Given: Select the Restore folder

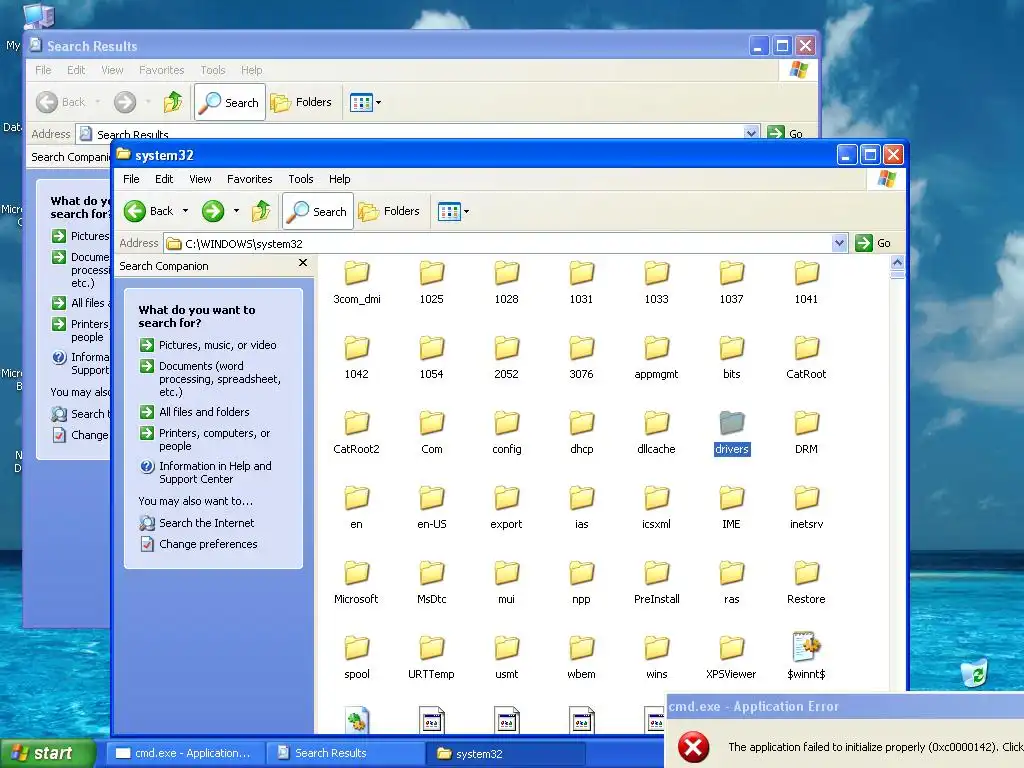Looking at the screenshot, I should [x=807, y=583].
